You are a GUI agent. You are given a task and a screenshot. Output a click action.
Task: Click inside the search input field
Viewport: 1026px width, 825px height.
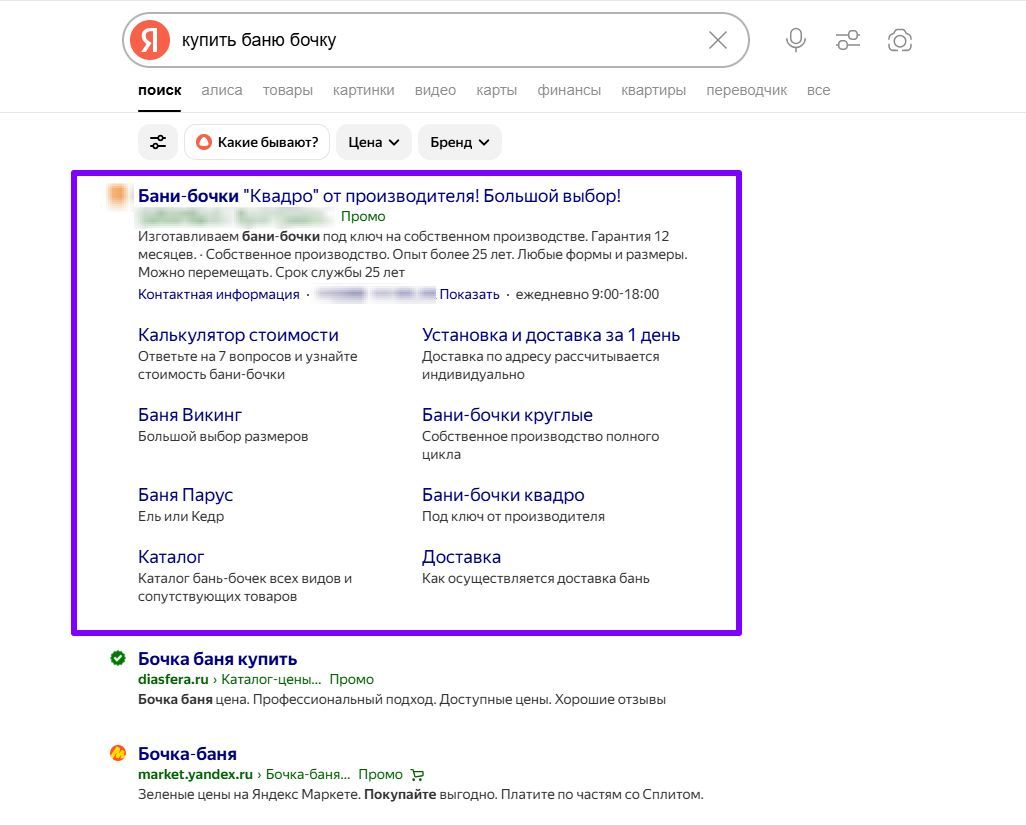point(430,40)
